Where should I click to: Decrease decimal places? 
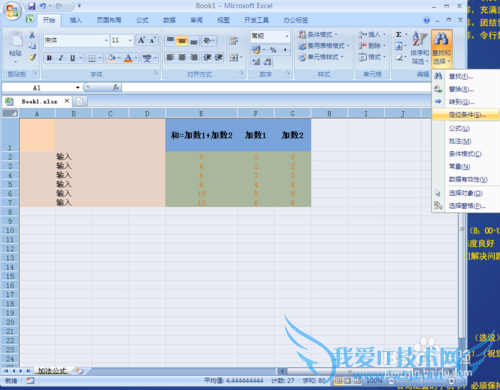268,62
